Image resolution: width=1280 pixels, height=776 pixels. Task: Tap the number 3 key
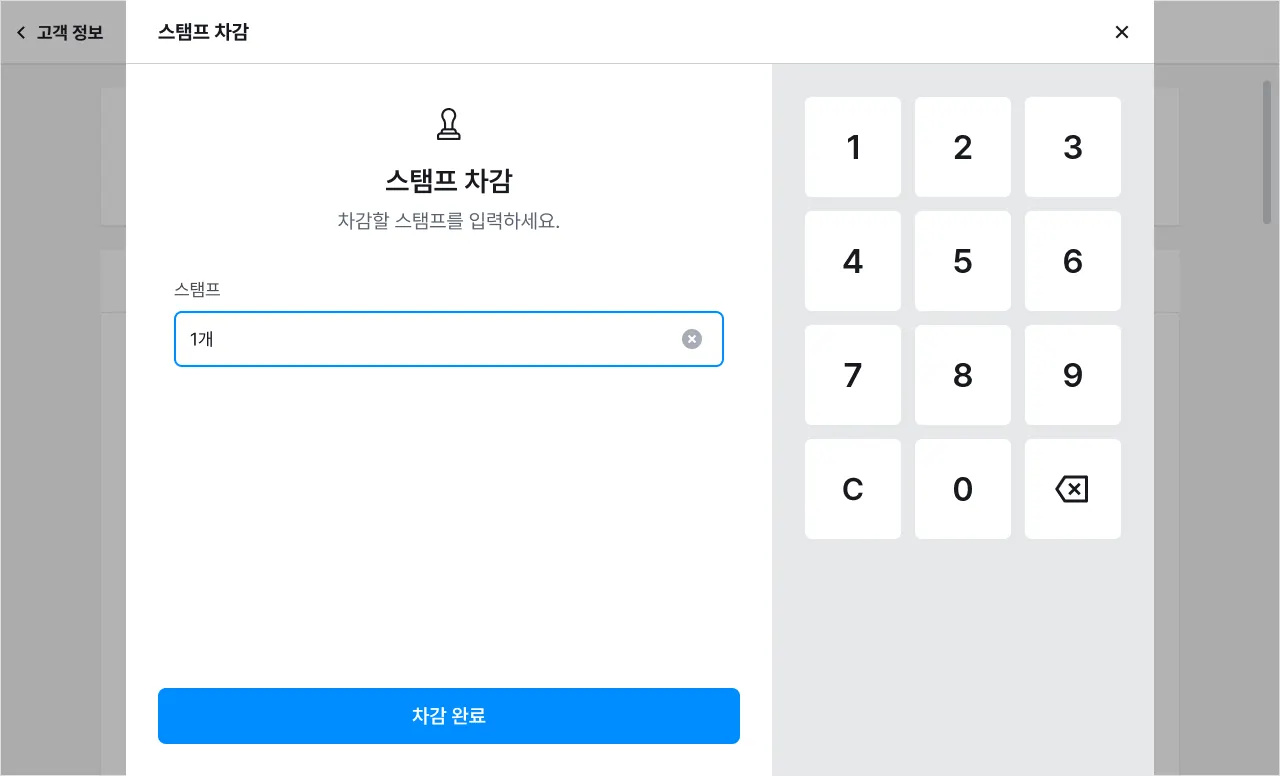1072,147
